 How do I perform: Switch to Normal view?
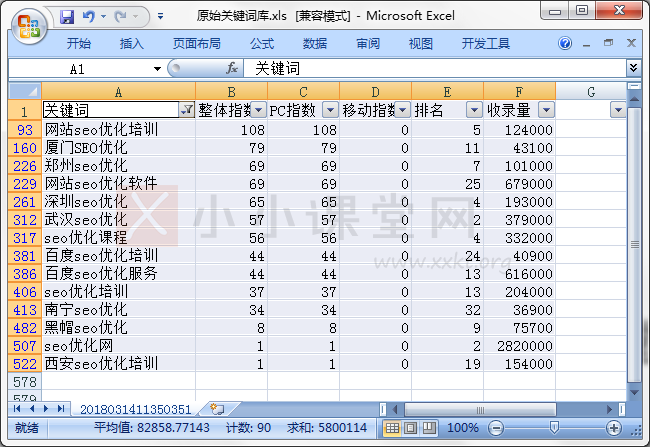[392, 428]
